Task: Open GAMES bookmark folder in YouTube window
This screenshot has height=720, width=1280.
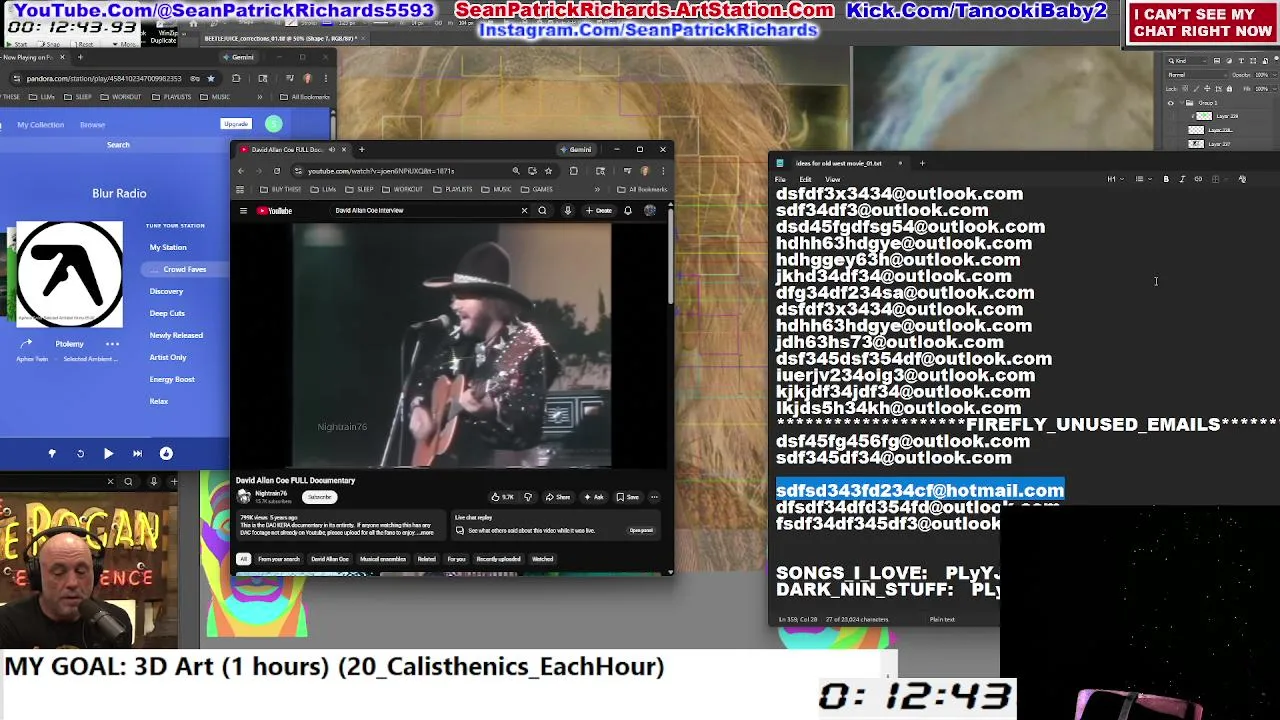Action: coord(538,189)
